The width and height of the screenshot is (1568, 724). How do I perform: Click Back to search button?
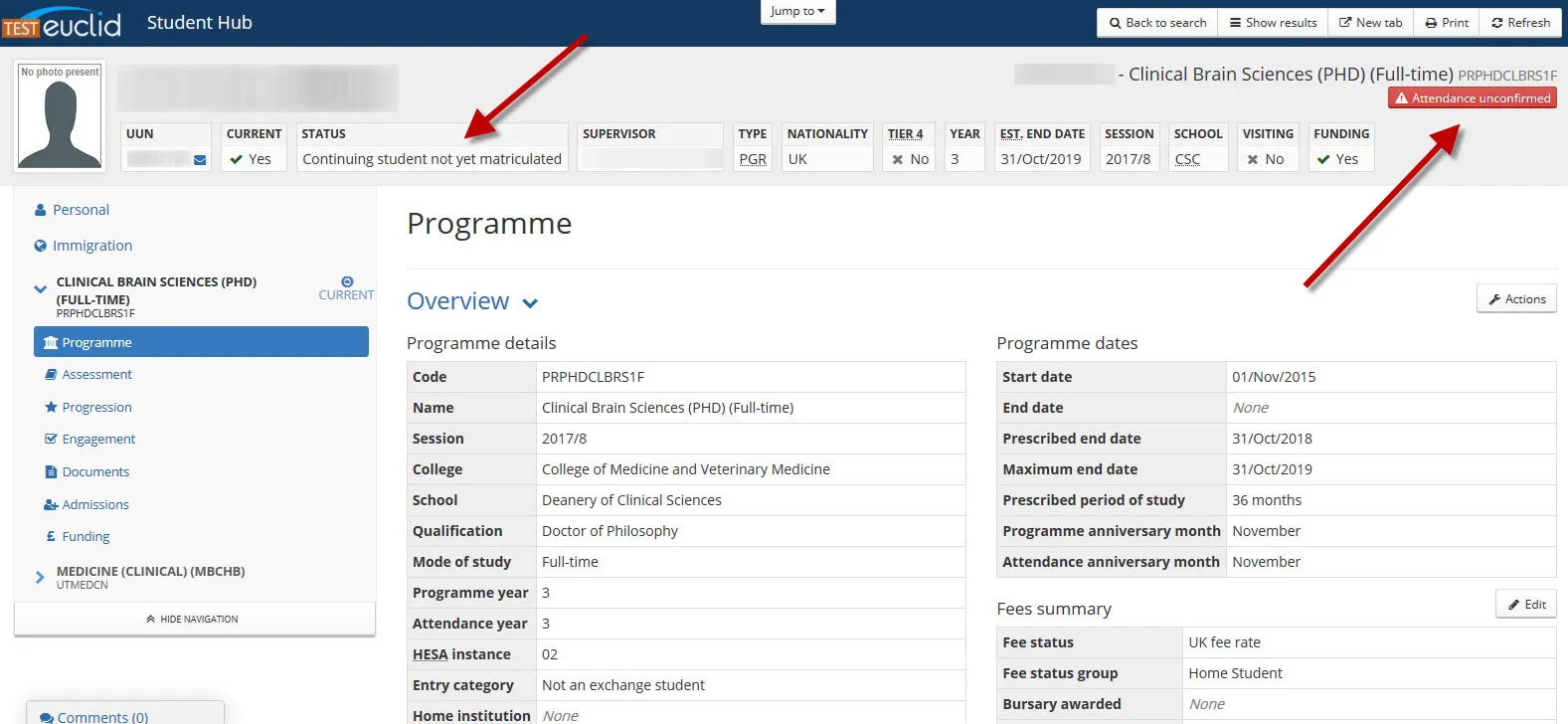pos(1157,23)
